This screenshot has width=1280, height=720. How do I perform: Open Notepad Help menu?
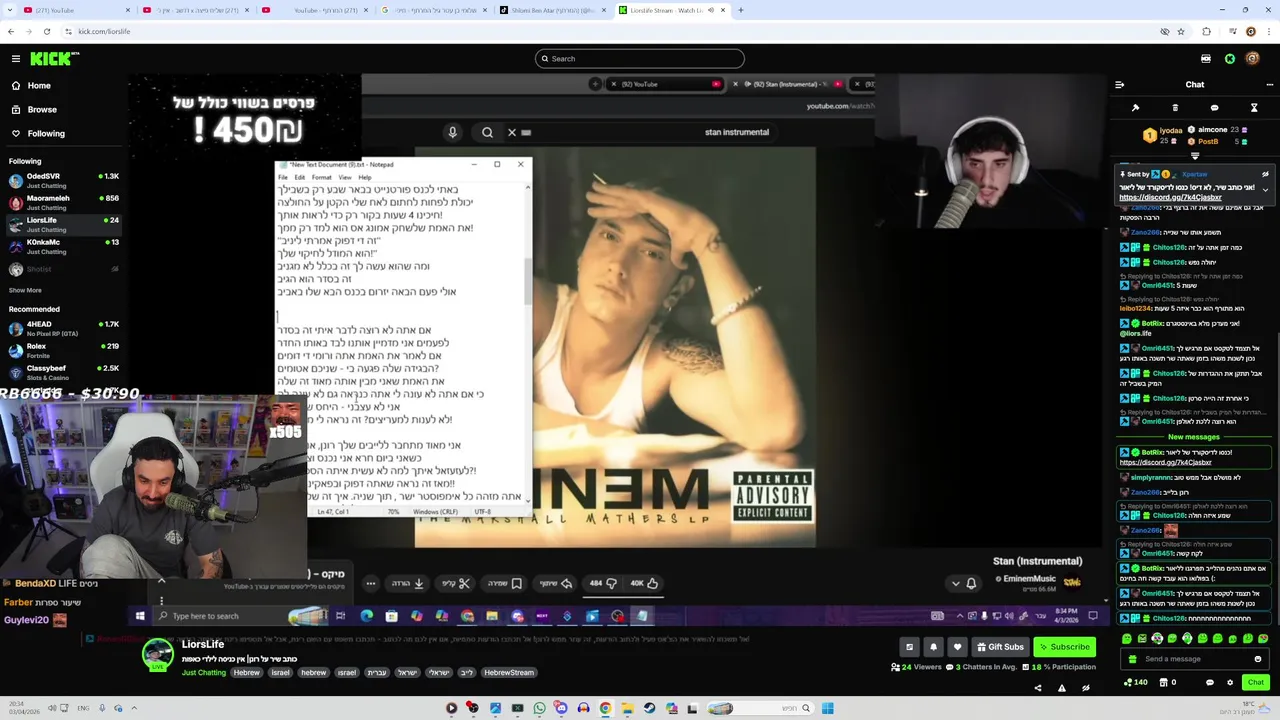(365, 177)
